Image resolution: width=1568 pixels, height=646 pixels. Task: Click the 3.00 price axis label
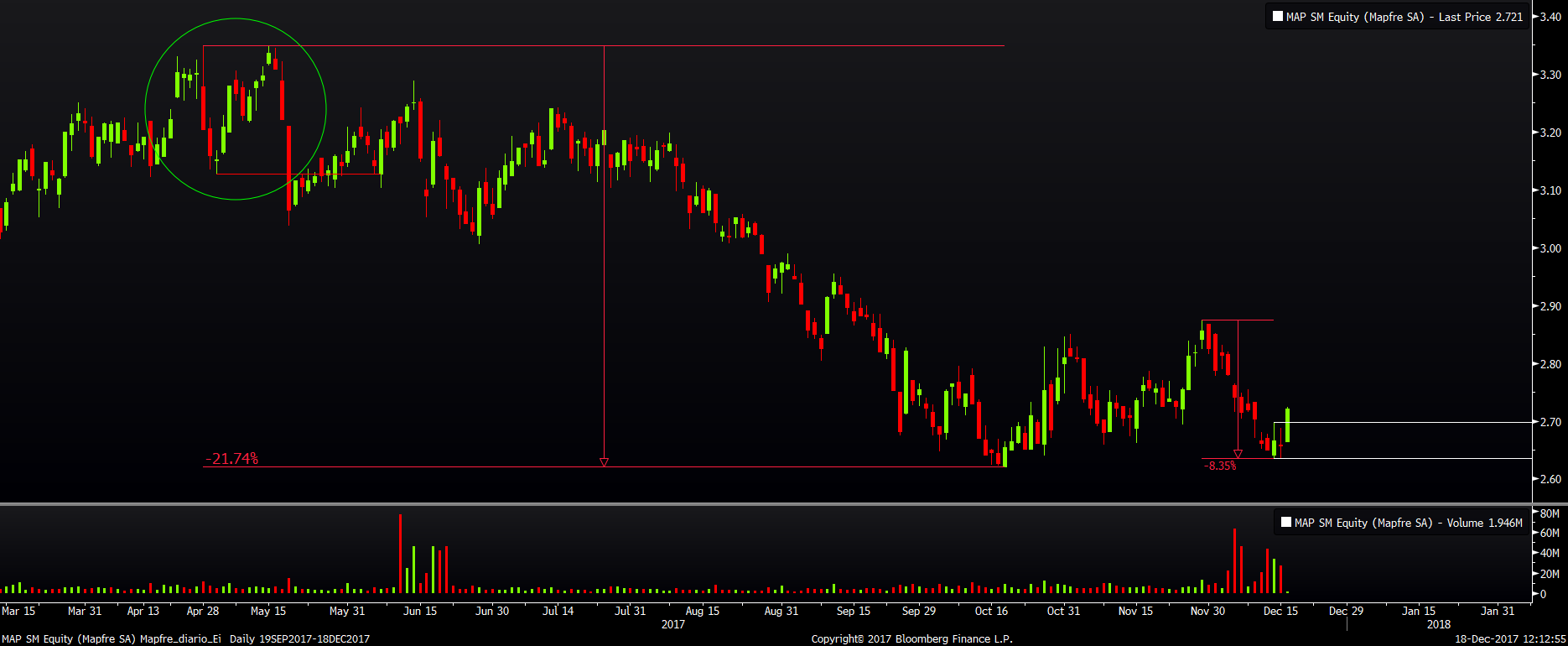tap(1551, 248)
